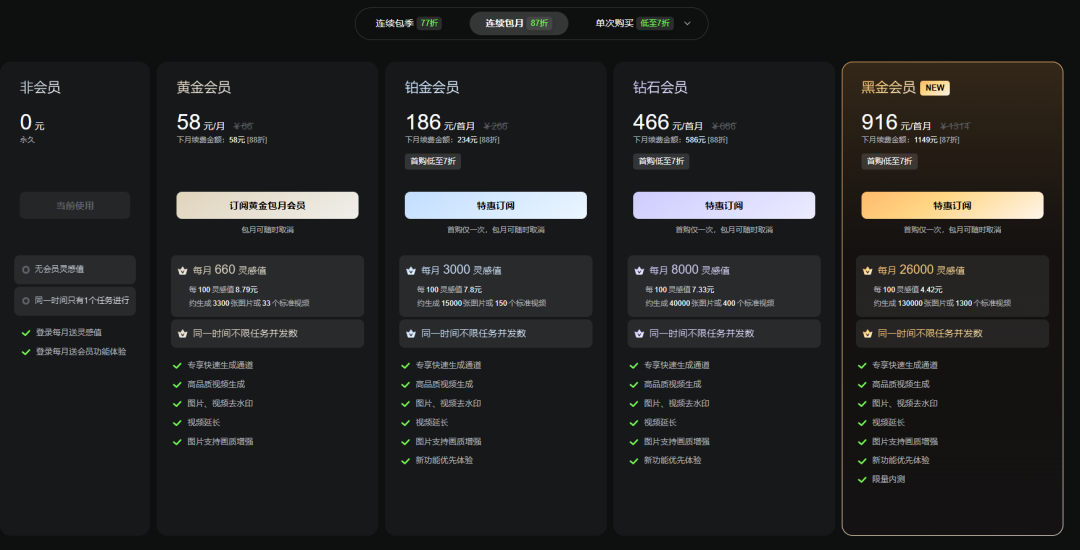This screenshot has width=1080, height=550.
Task: Select circle beside 同一时间只有1个任务进行
Action: coord(26,300)
